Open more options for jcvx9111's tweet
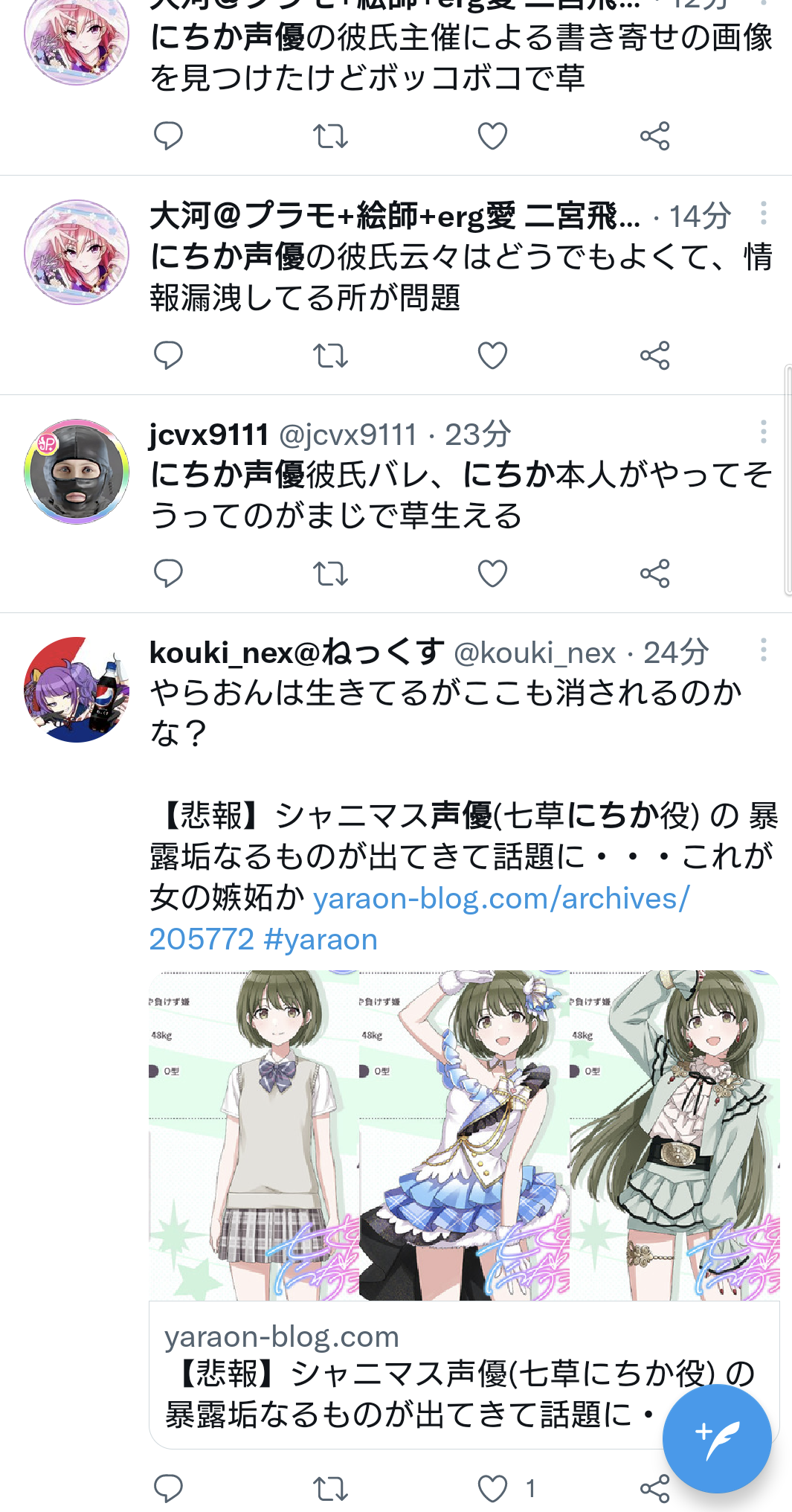 pyautogui.click(x=763, y=432)
